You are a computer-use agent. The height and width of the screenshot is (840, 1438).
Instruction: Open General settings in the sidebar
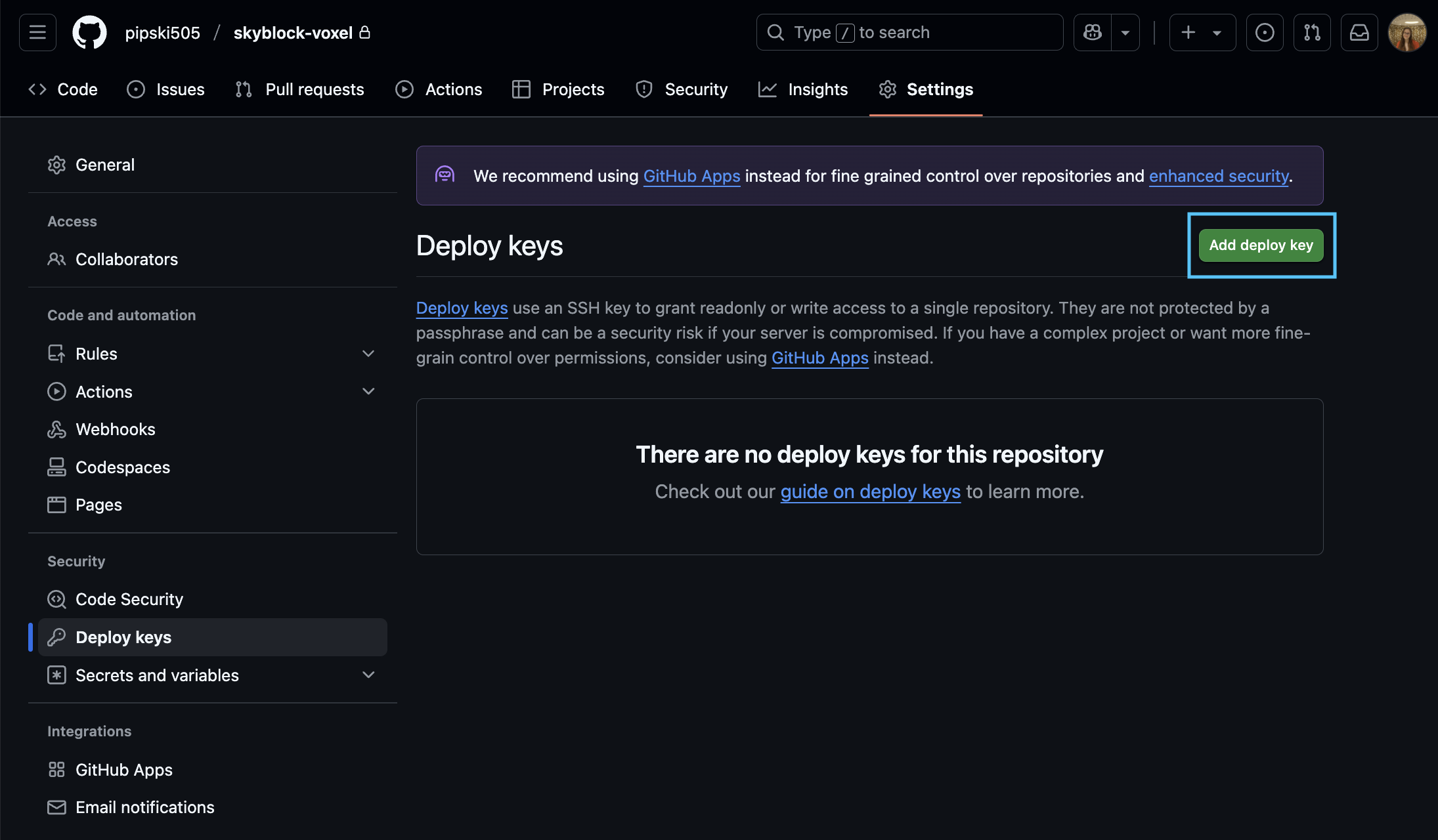point(213,165)
